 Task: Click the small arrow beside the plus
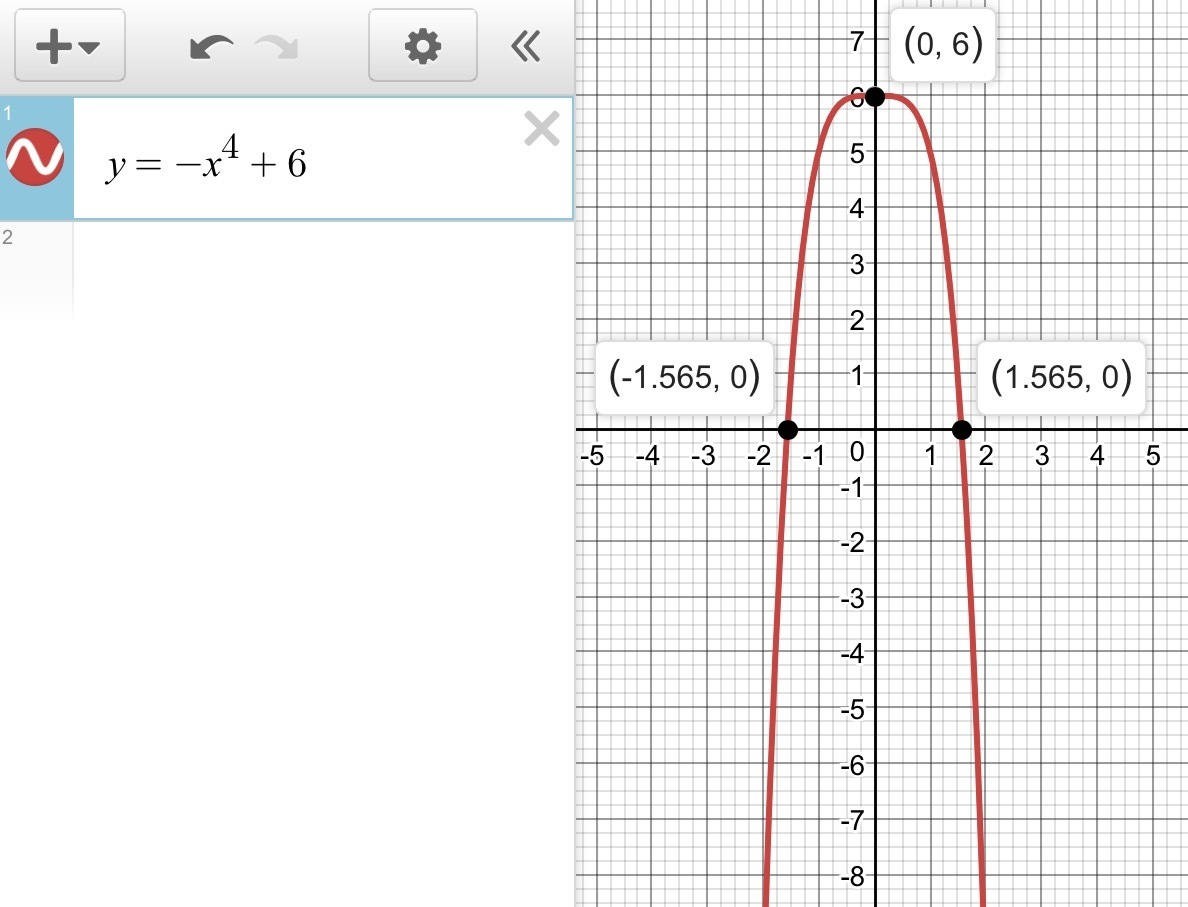tap(89, 48)
